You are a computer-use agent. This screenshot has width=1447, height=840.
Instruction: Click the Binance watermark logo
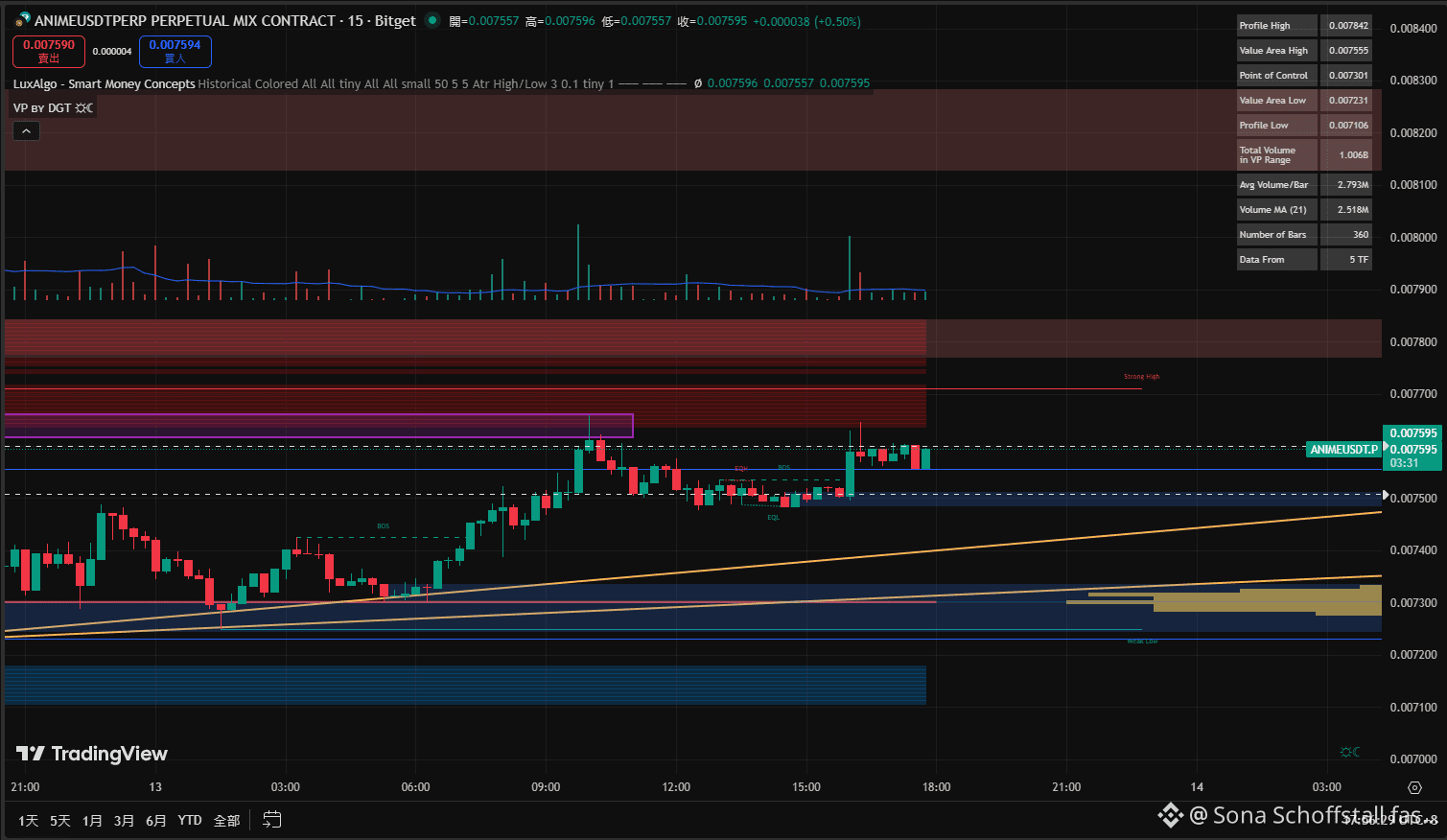1170,815
